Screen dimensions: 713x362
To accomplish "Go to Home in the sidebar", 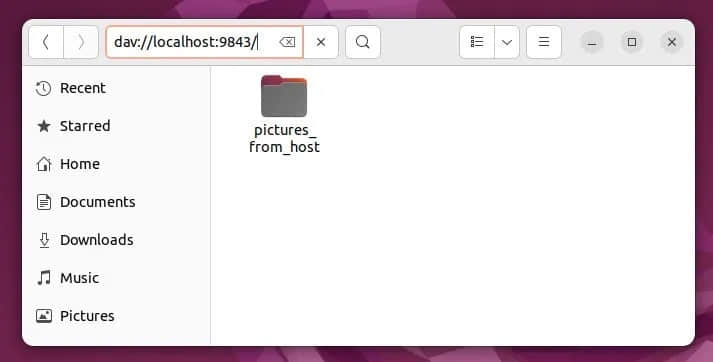I will [x=116, y=164].
